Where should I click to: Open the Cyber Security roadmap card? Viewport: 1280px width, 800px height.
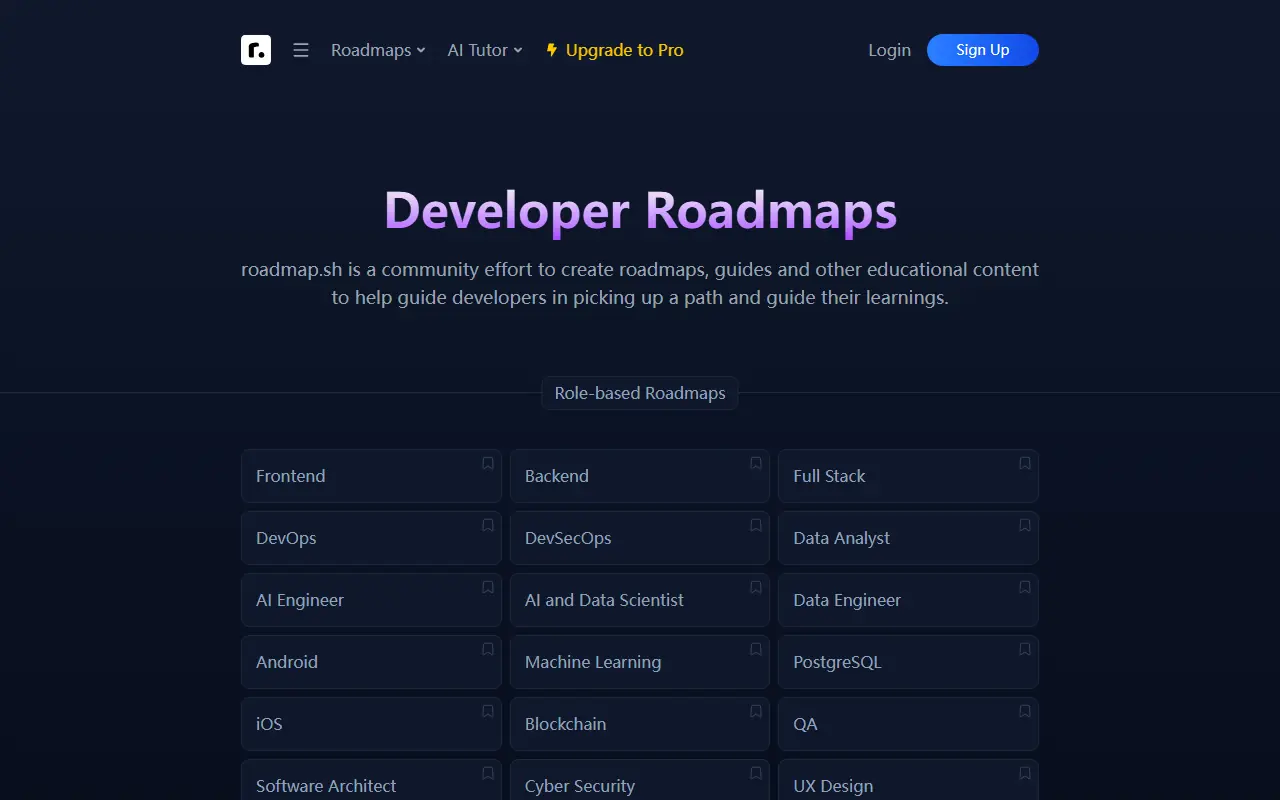click(x=640, y=780)
